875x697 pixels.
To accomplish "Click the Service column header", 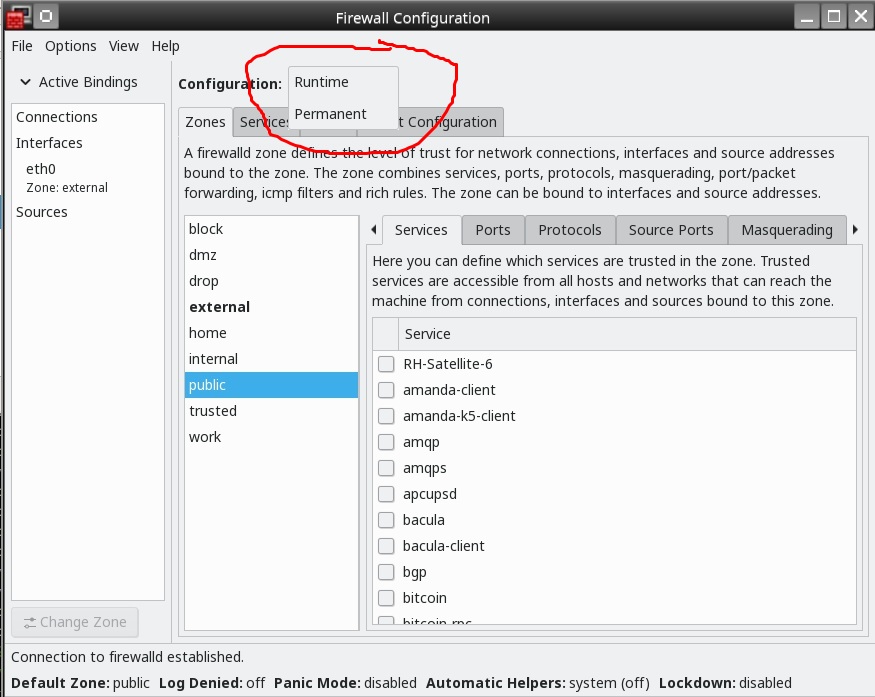I will (427, 334).
